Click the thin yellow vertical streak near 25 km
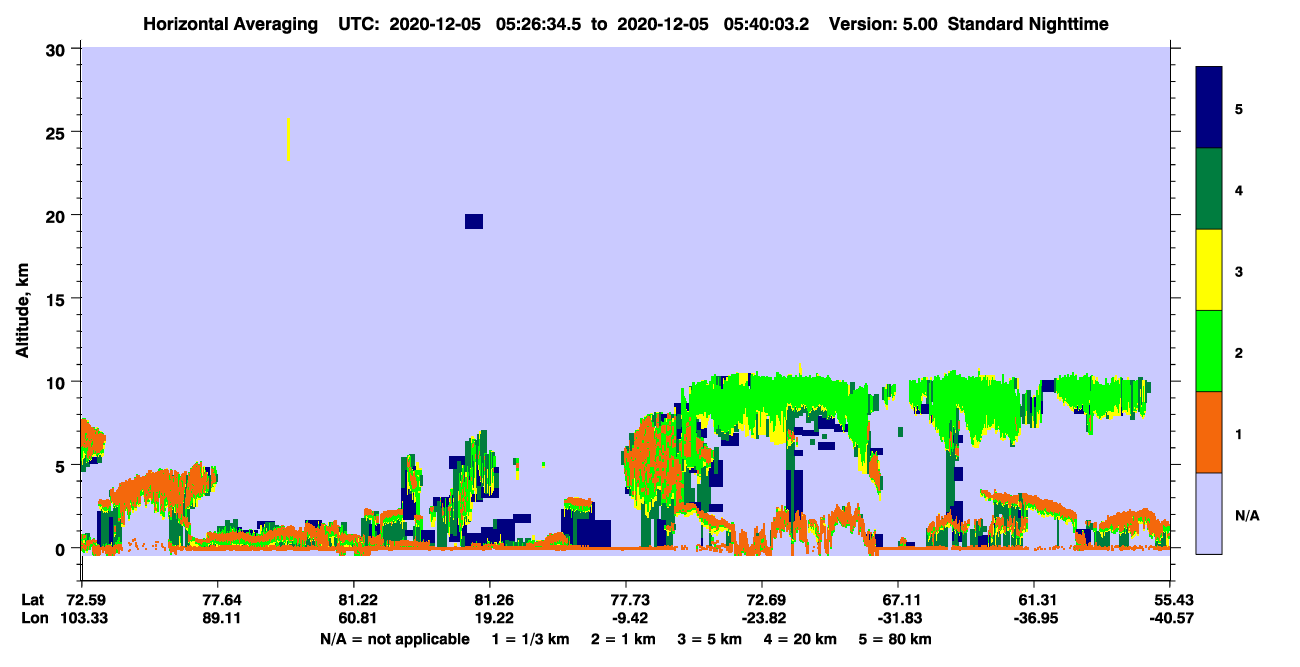1300x667 pixels. click(288, 139)
